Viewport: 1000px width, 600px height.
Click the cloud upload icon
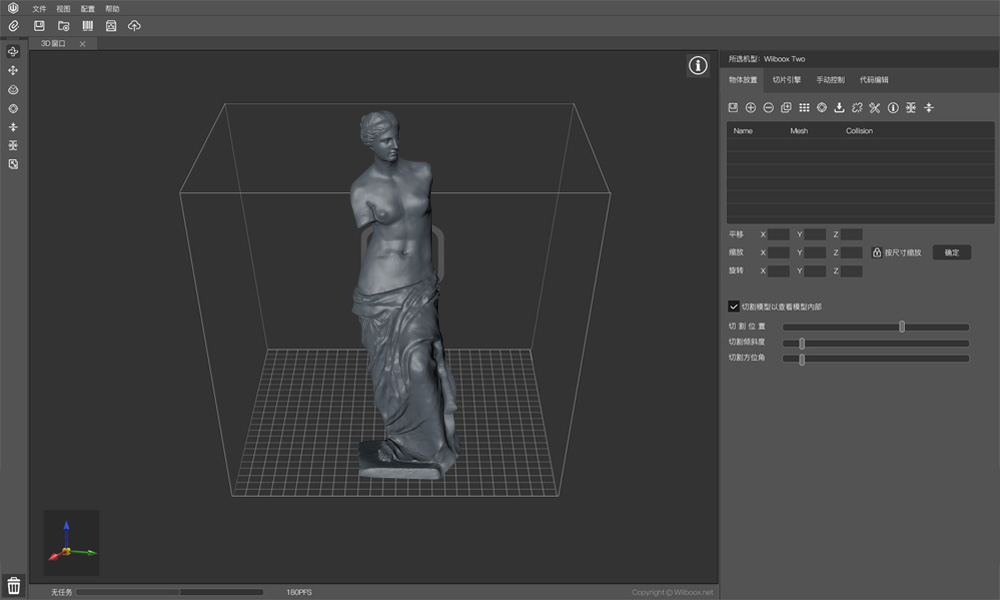tap(134, 26)
